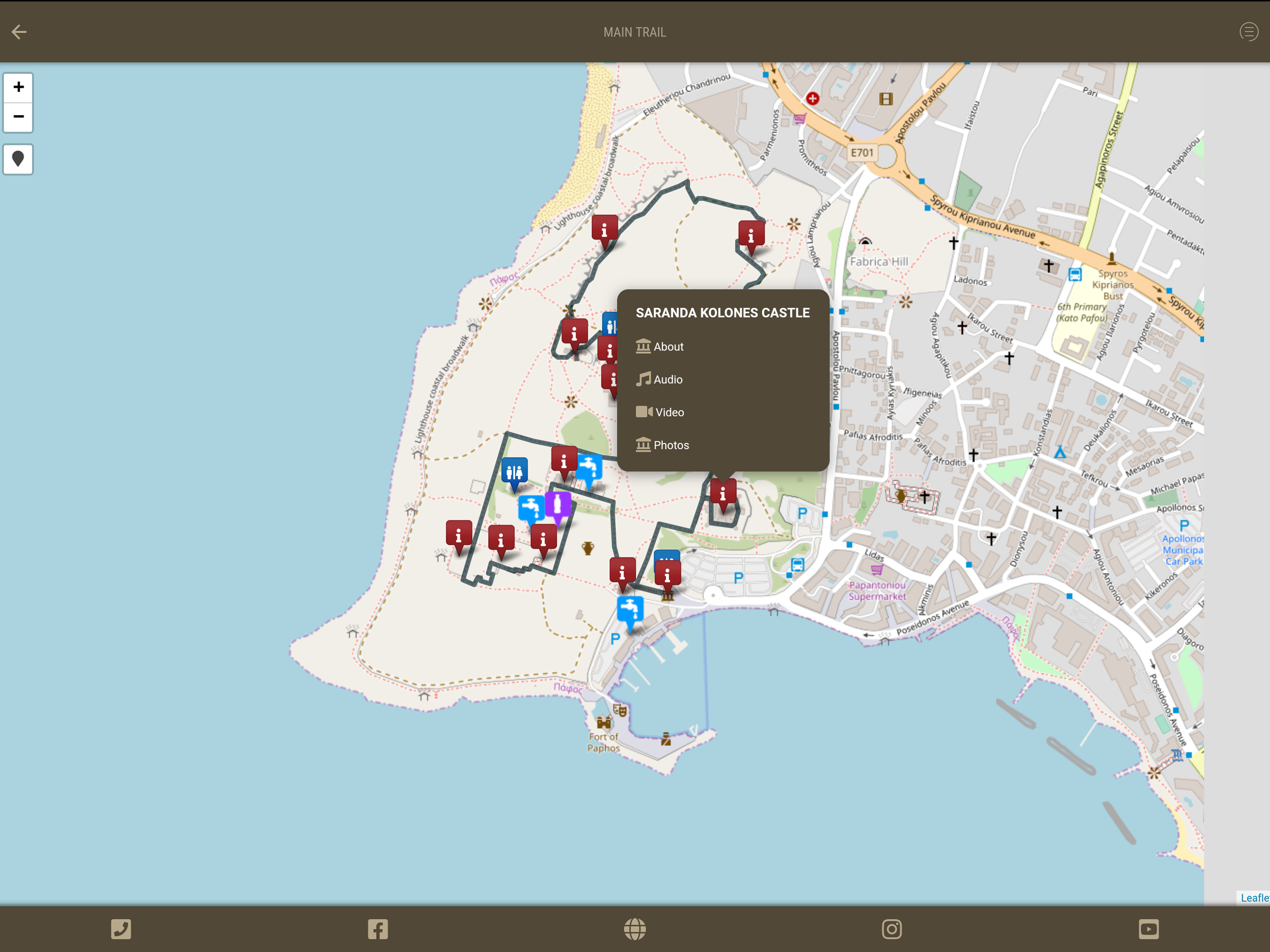Go back using the top-left arrow
This screenshot has width=1270, height=952.
[x=19, y=32]
